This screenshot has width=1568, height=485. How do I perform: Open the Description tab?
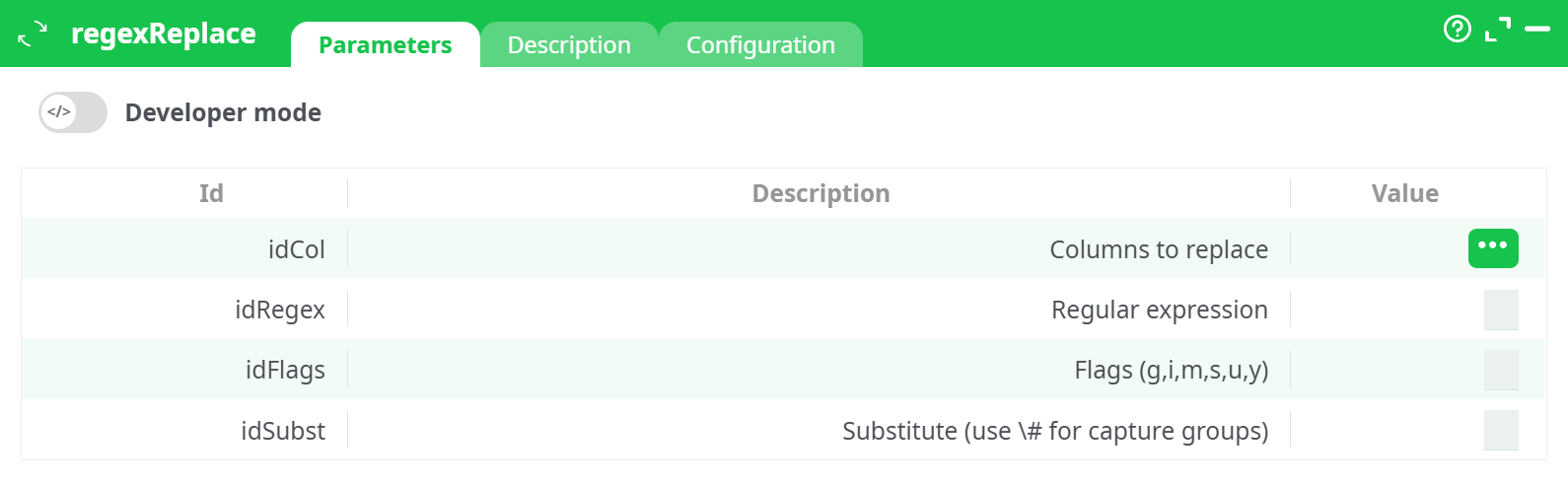coord(569,45)
